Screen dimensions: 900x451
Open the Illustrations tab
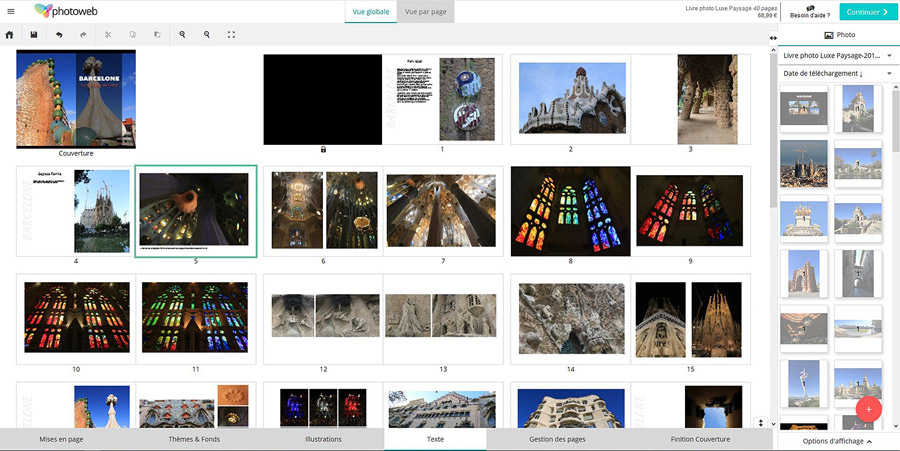(323, 439)
